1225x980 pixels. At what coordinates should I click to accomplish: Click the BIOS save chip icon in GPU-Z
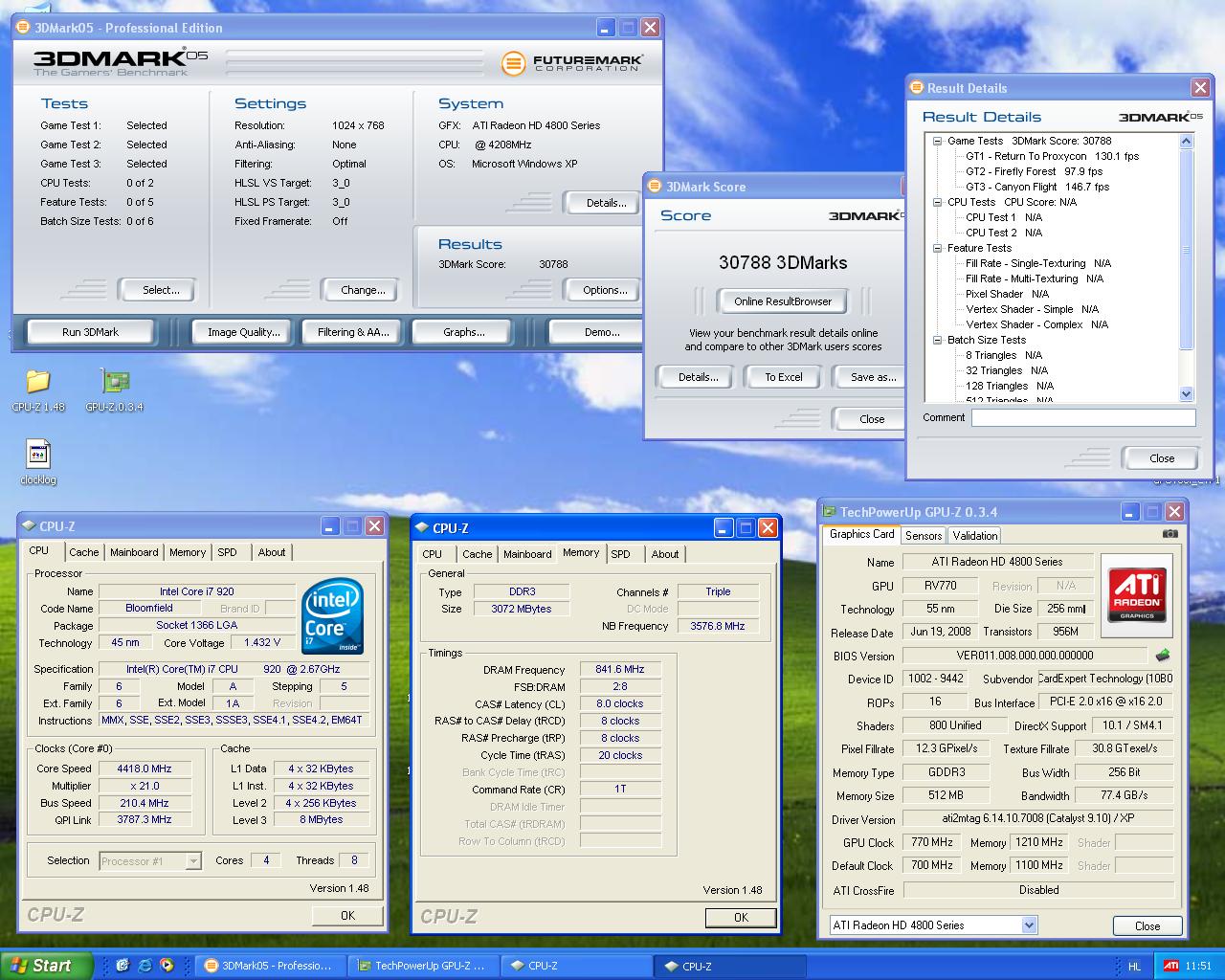point(1163,656)
